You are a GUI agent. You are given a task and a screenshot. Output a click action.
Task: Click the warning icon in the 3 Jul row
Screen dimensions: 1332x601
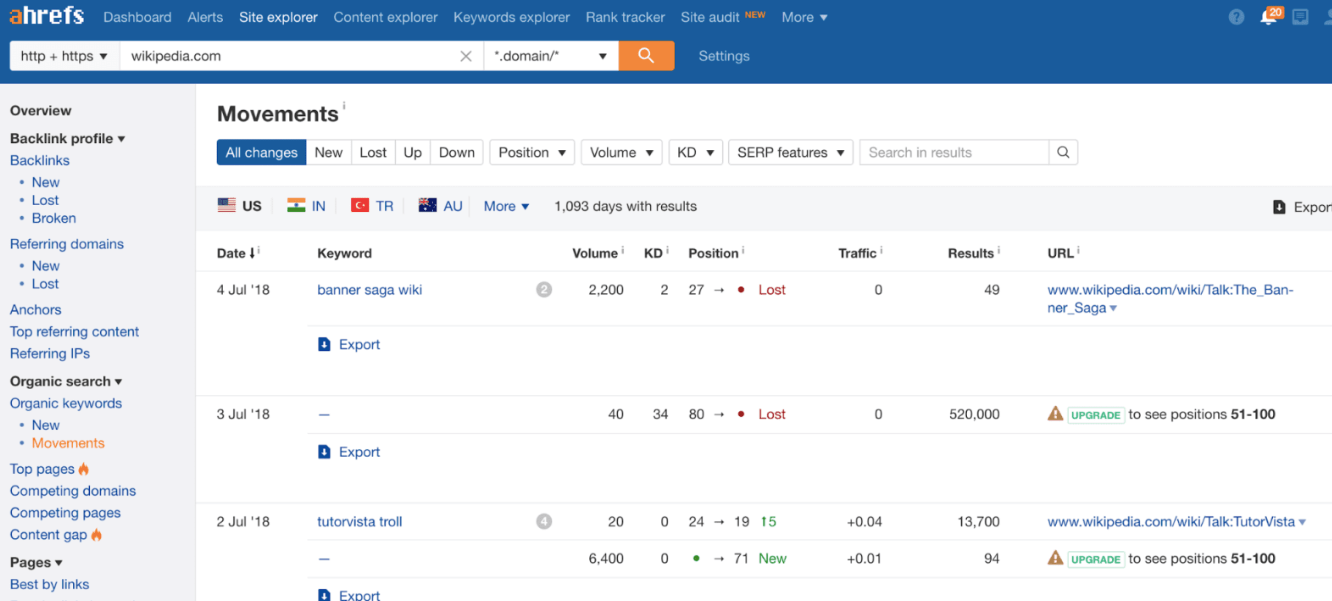tap(1055, 413)
